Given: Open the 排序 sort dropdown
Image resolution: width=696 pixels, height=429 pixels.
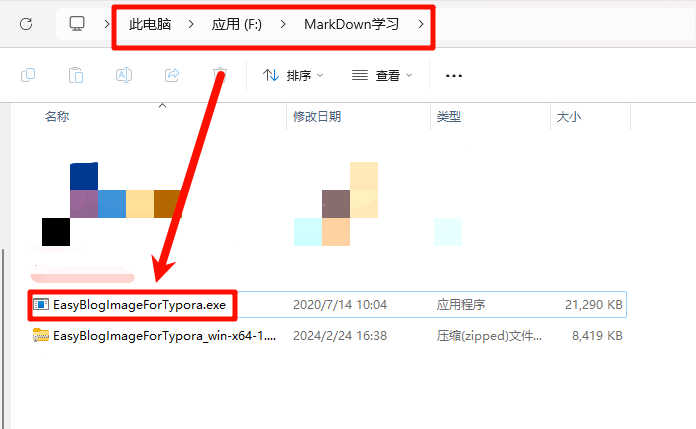Looking at the screenshot, I should click(x=293, y=75).
